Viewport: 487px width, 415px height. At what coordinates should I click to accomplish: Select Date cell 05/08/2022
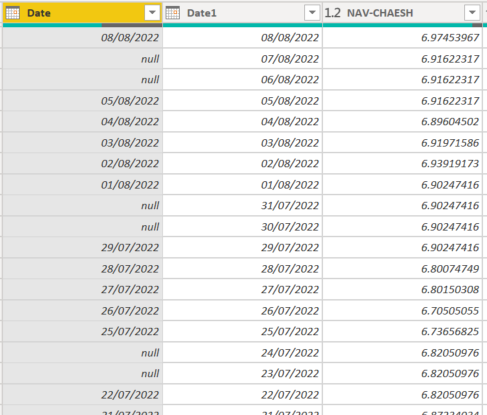tap(82, 101)
